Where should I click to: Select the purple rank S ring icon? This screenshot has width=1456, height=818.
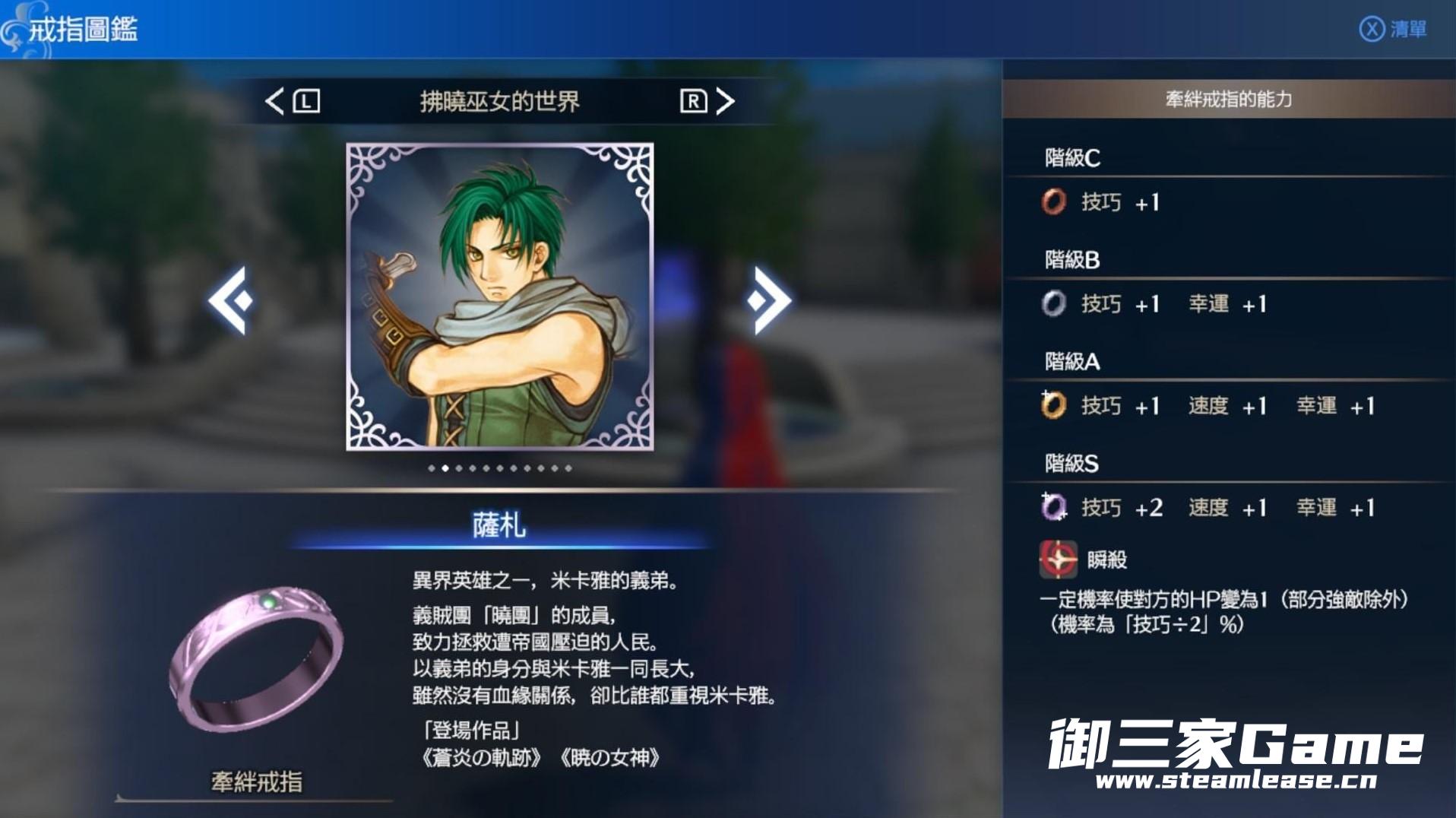(x=1053, y=507)
